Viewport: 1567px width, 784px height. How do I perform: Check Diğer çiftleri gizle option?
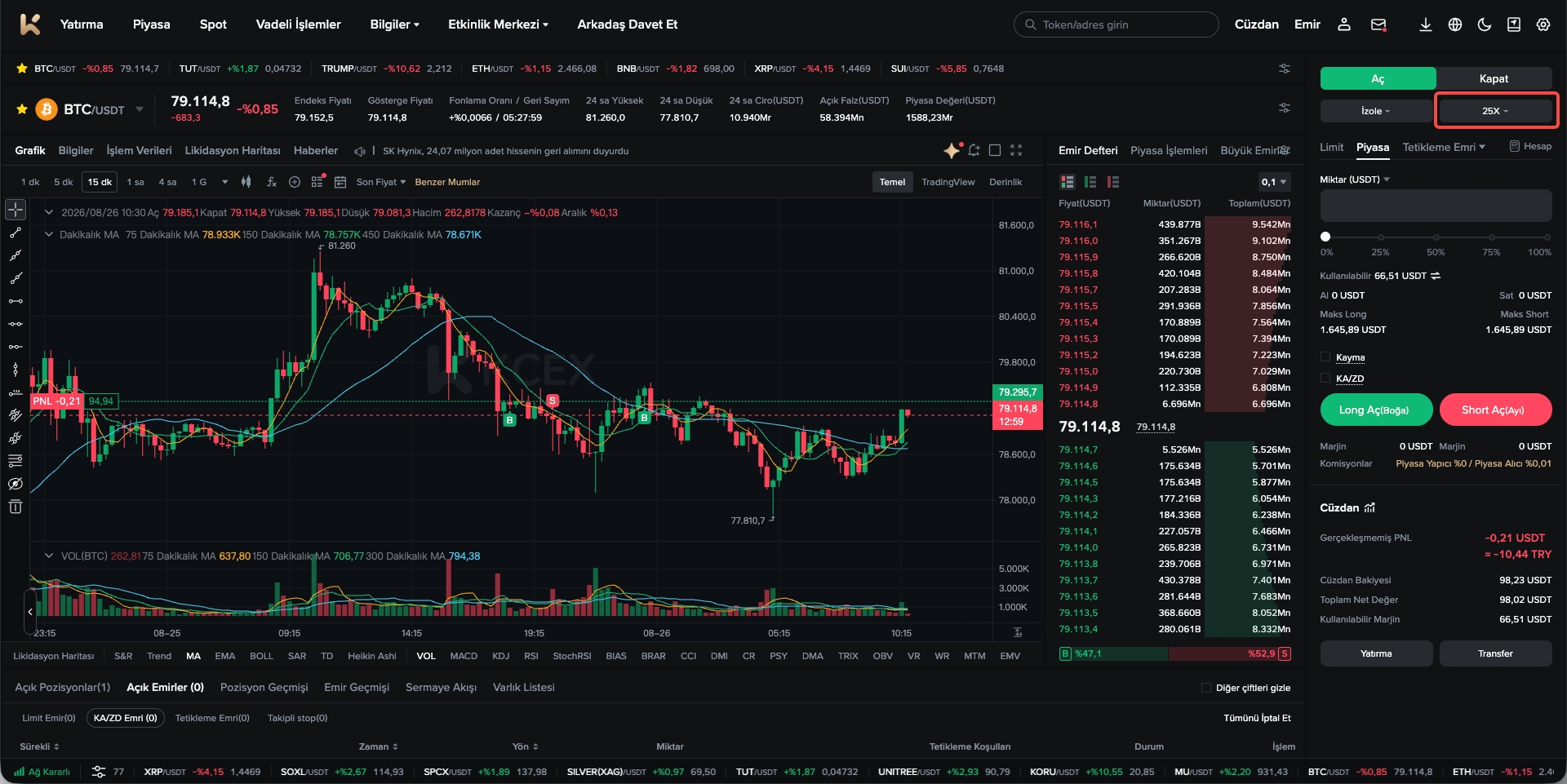click(1205, 688)
